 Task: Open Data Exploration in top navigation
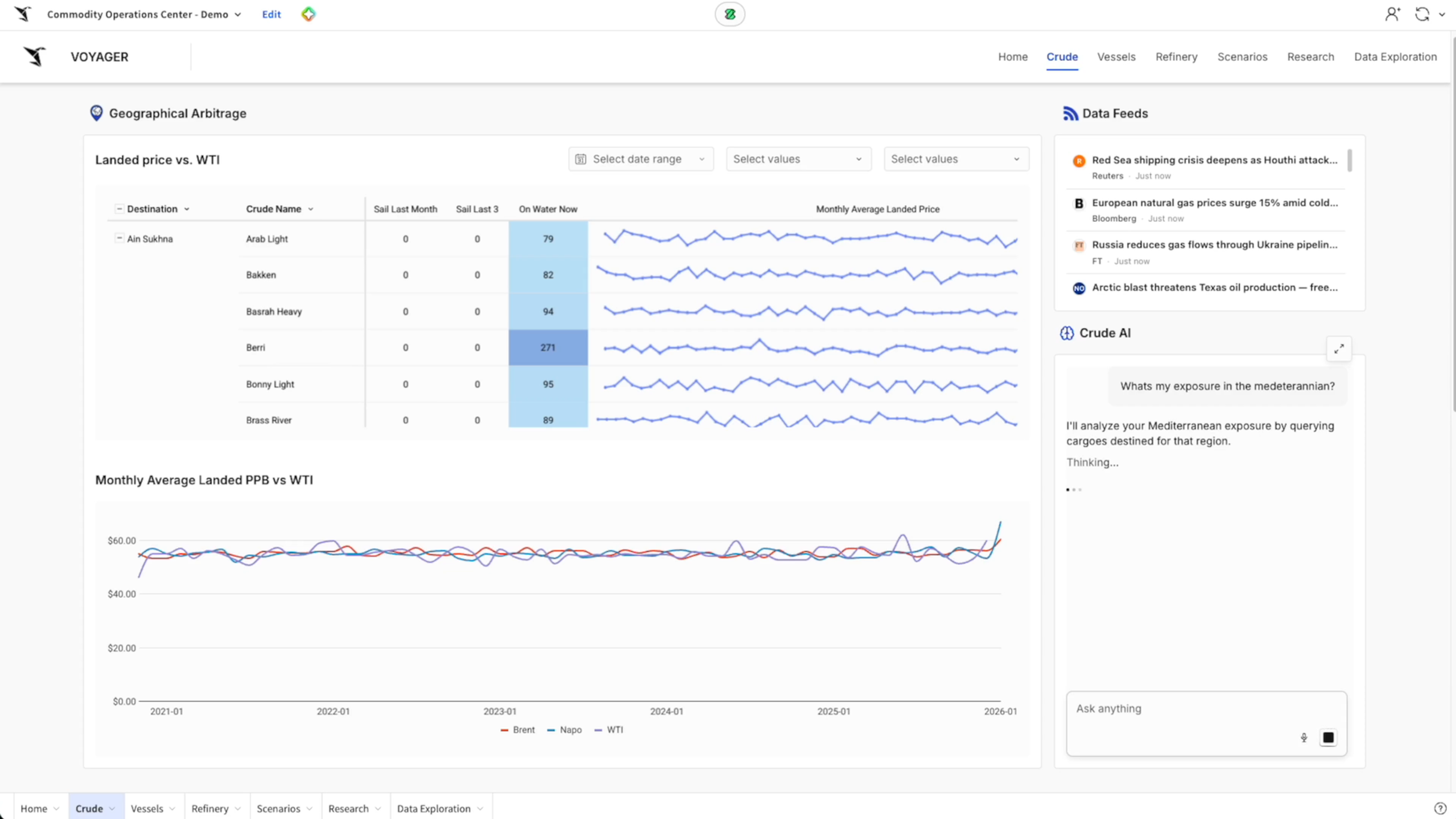[x=1395, y=57]
